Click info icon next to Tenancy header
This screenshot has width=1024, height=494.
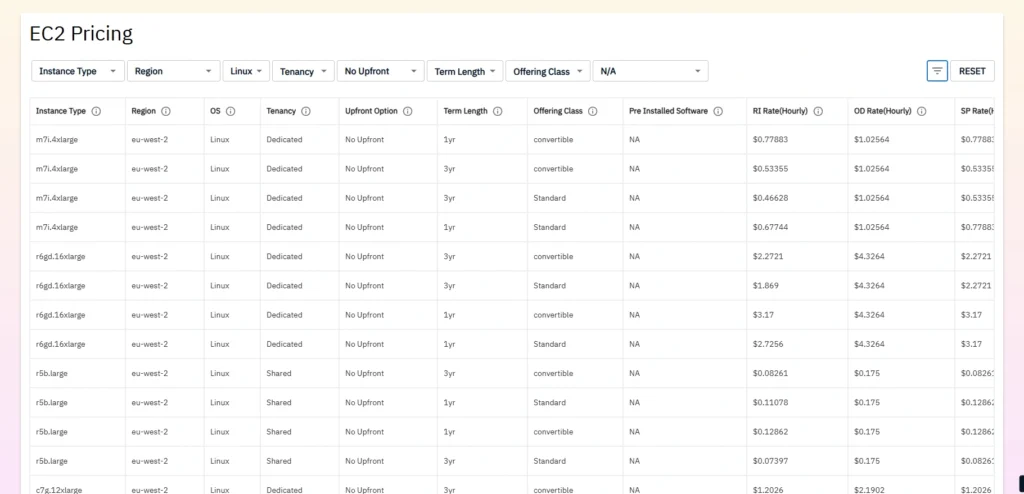click(x=306, y=111)
